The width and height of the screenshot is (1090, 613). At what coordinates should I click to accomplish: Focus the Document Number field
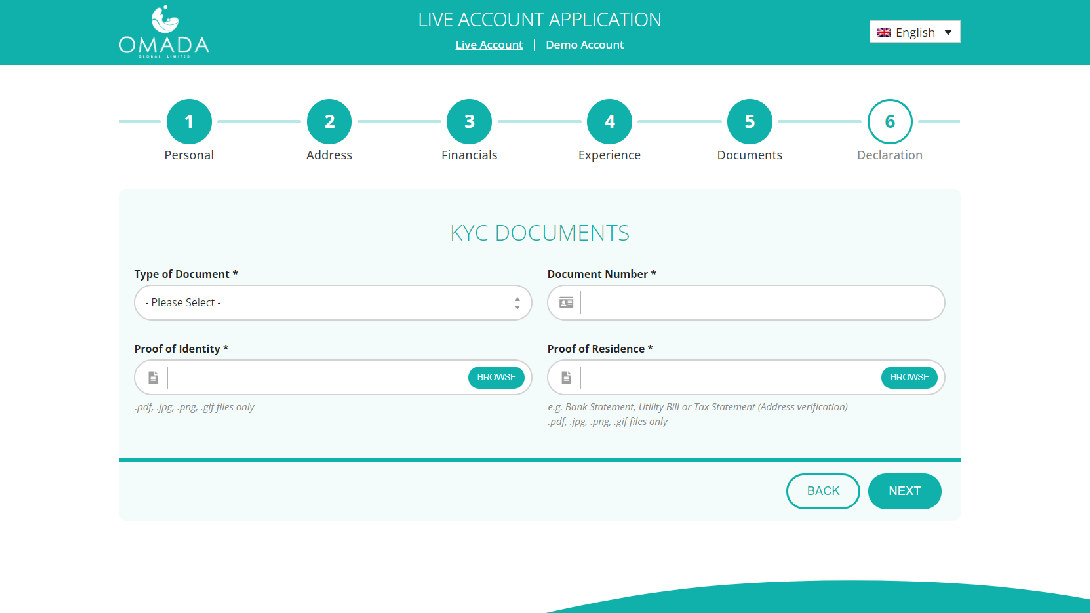(746, 303)
